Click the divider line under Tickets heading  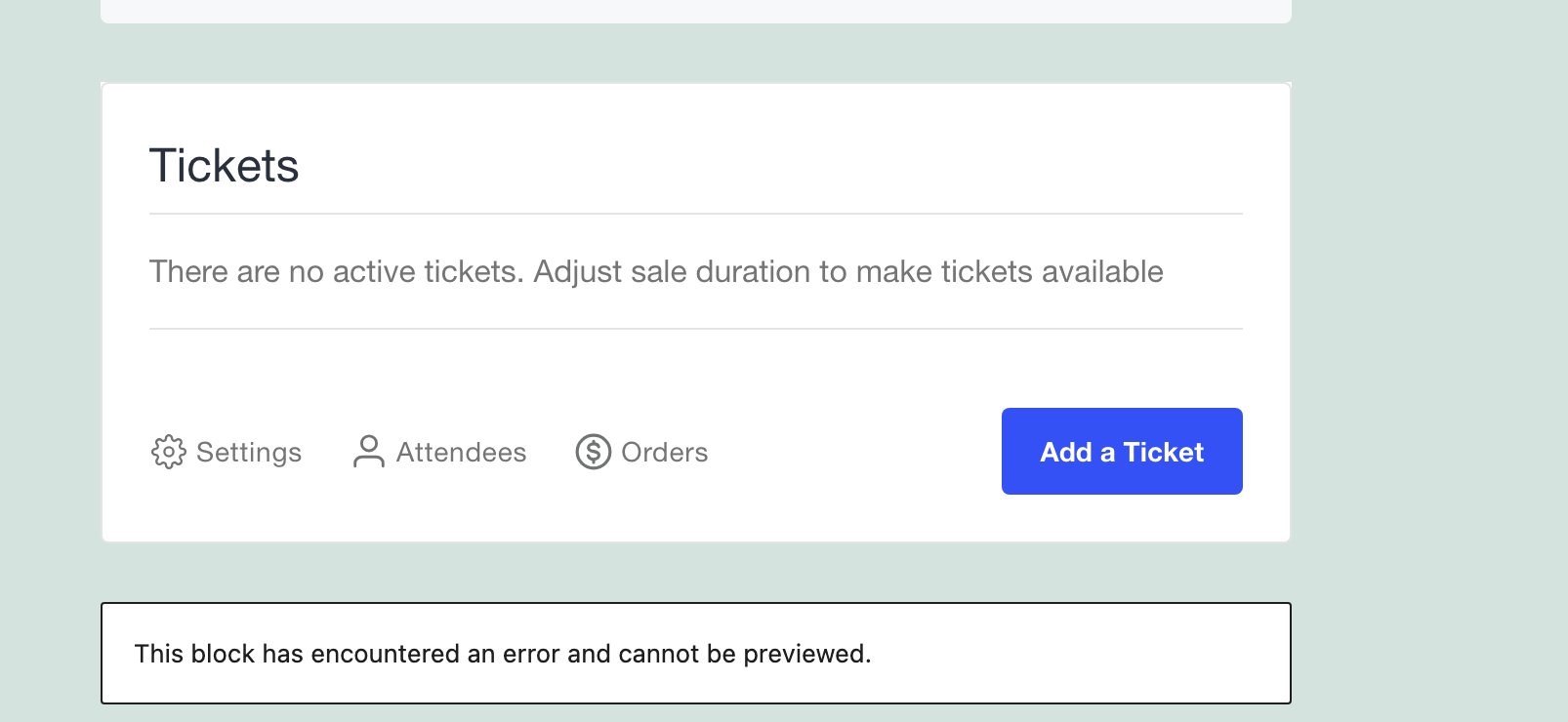click(x=696, y=214)
